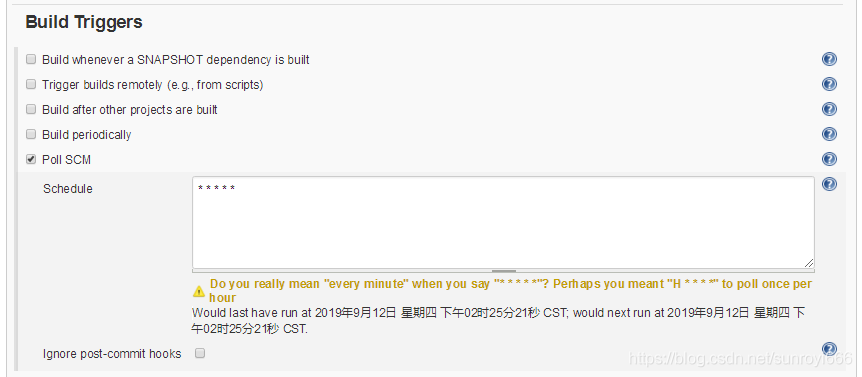Click the Schedule field label
This screenshot has height=377, width=862.
coord(68,188)
